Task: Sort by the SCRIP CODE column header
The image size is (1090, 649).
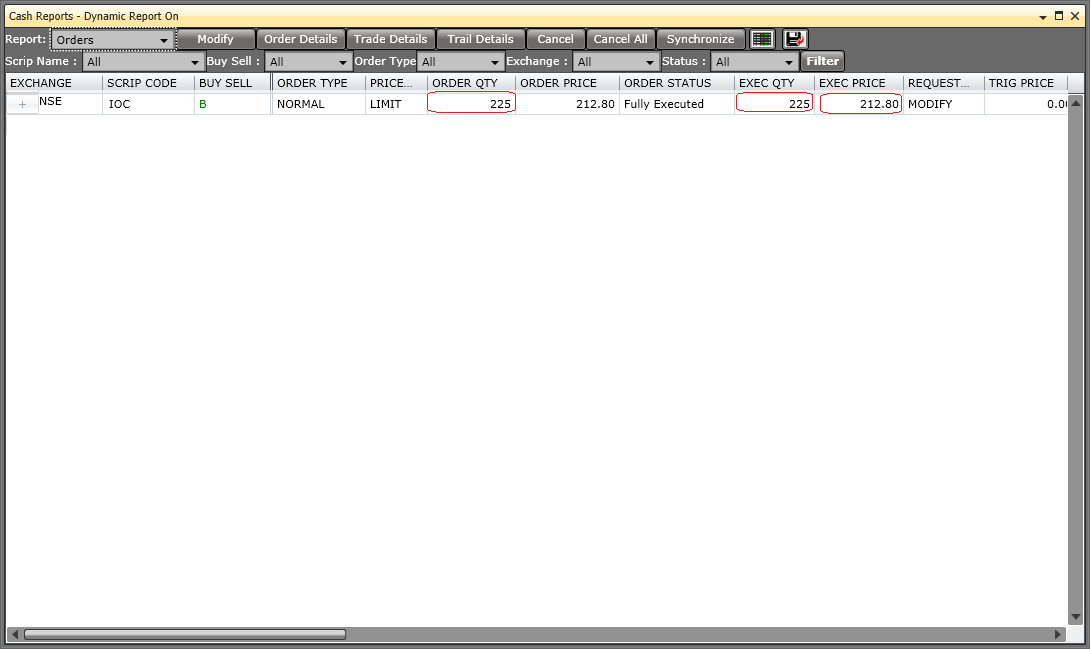Action: (148, 83)
